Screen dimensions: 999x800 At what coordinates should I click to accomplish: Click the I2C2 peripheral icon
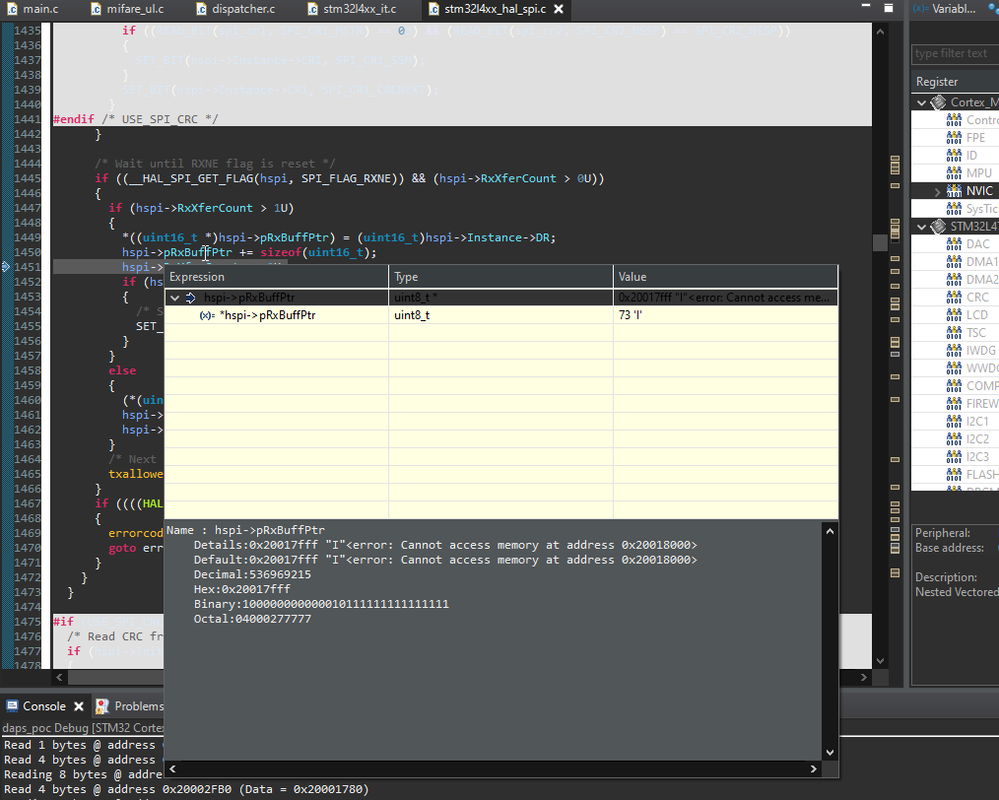pyautogui.click(x=954, y=439)
